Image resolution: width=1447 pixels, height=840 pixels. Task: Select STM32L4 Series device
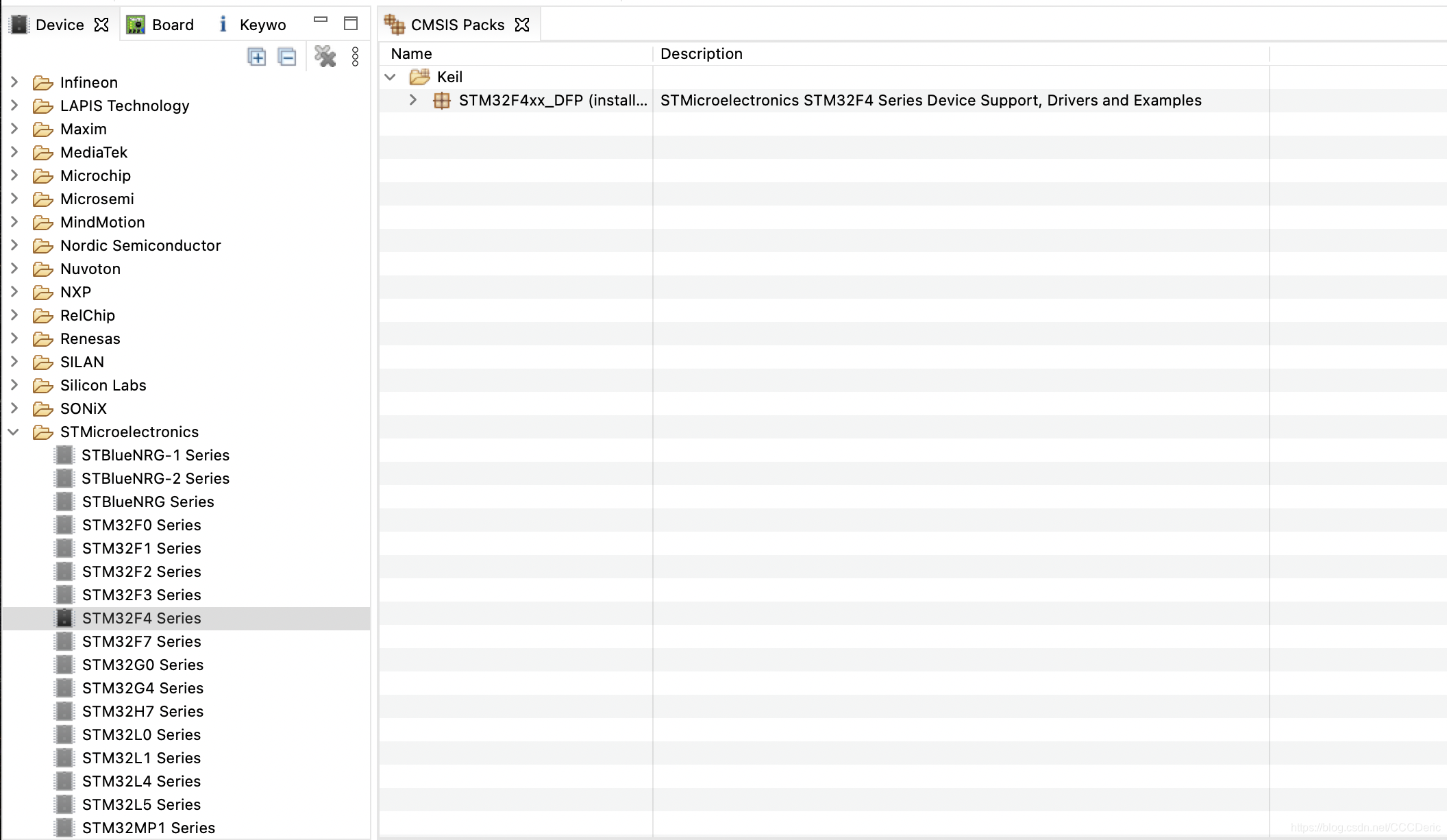pyautogui.click(x=141, y=781)
